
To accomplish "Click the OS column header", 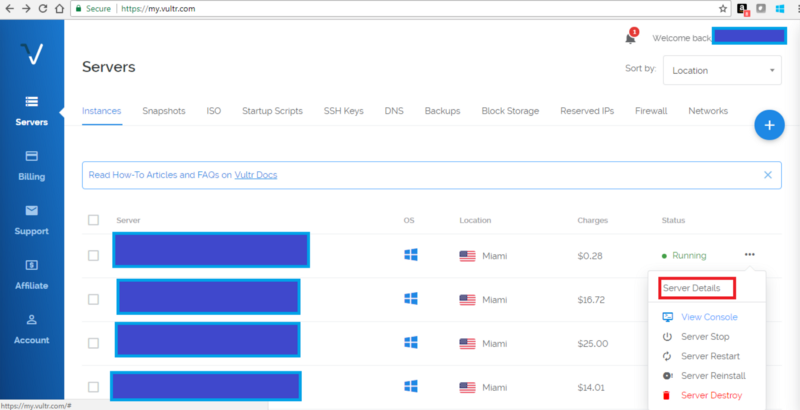I will click(409, 220).
